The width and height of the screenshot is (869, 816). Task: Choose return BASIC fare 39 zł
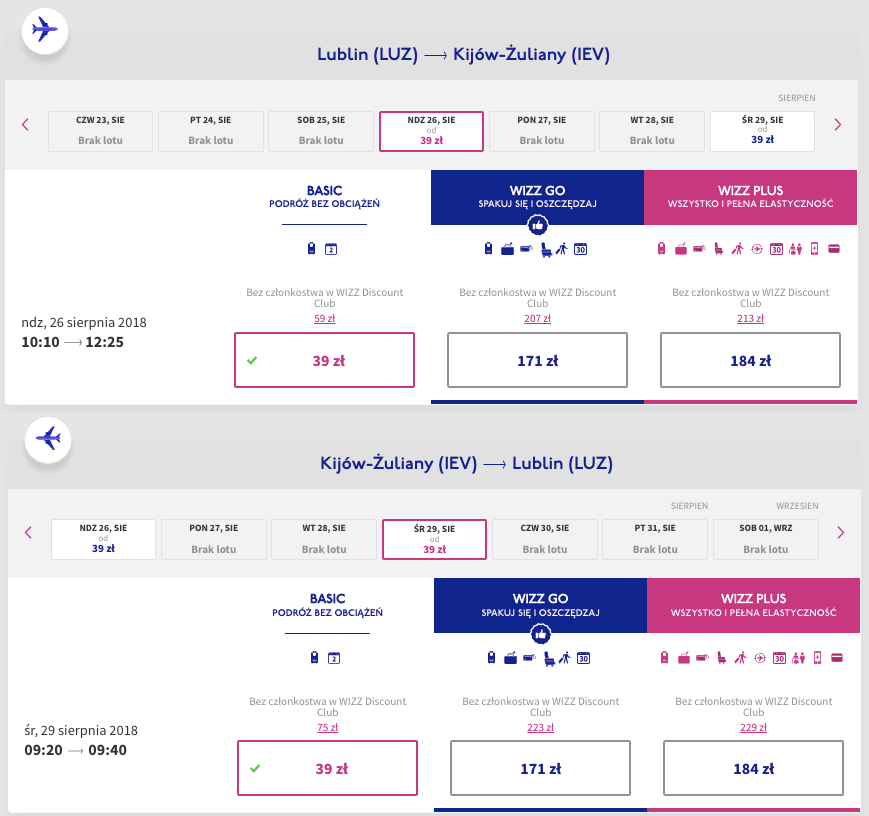328,768
